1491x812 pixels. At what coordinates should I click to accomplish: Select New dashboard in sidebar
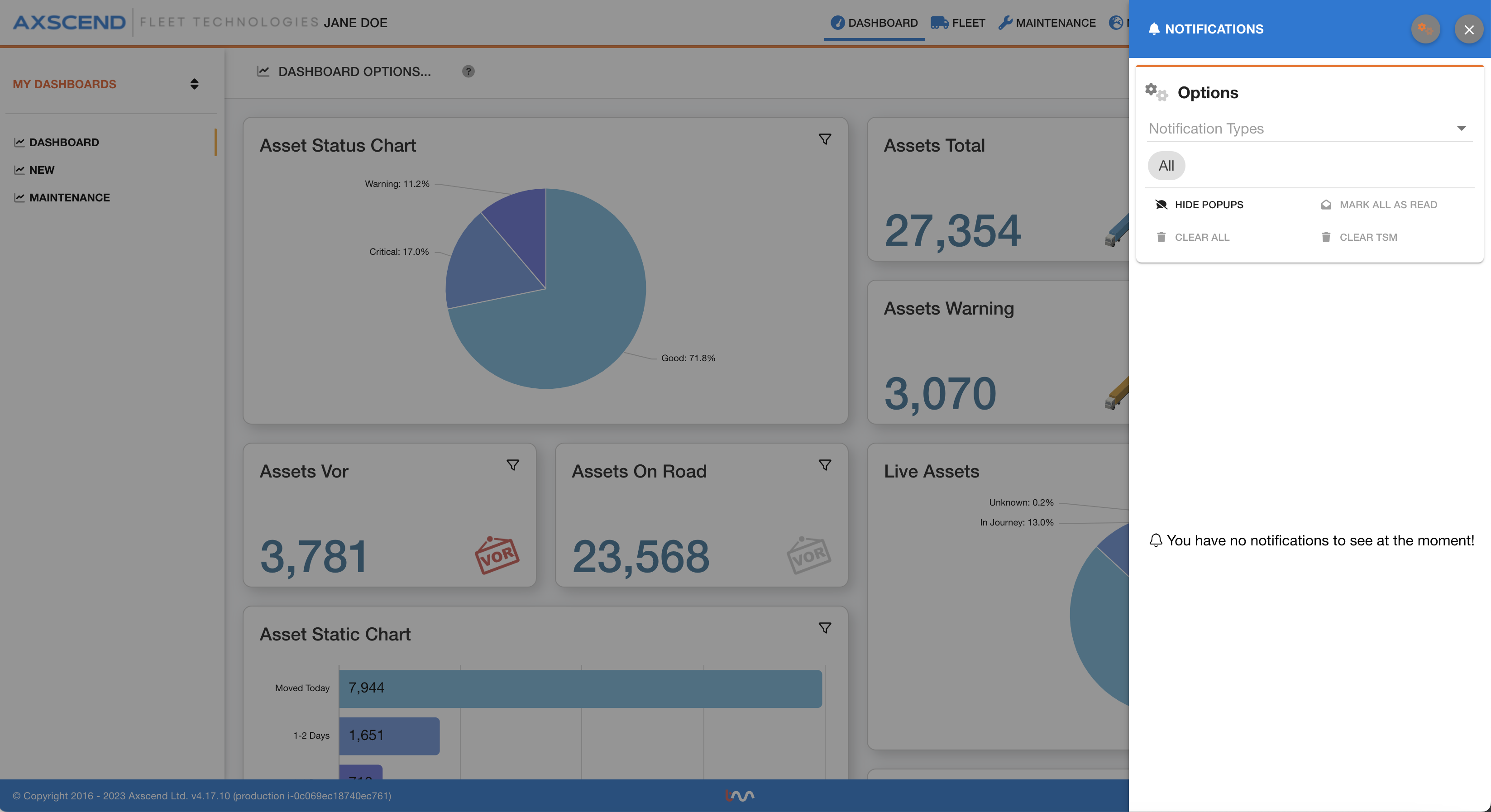(x=42, y=170)
